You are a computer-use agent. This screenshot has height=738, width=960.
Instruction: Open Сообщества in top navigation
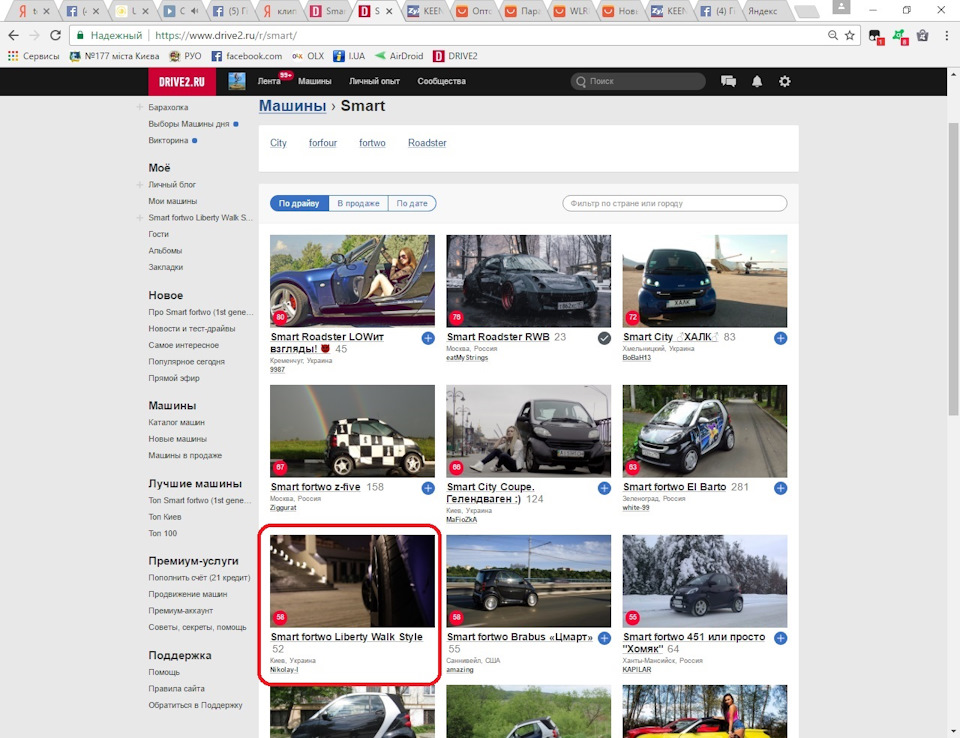tap(441, 81)
